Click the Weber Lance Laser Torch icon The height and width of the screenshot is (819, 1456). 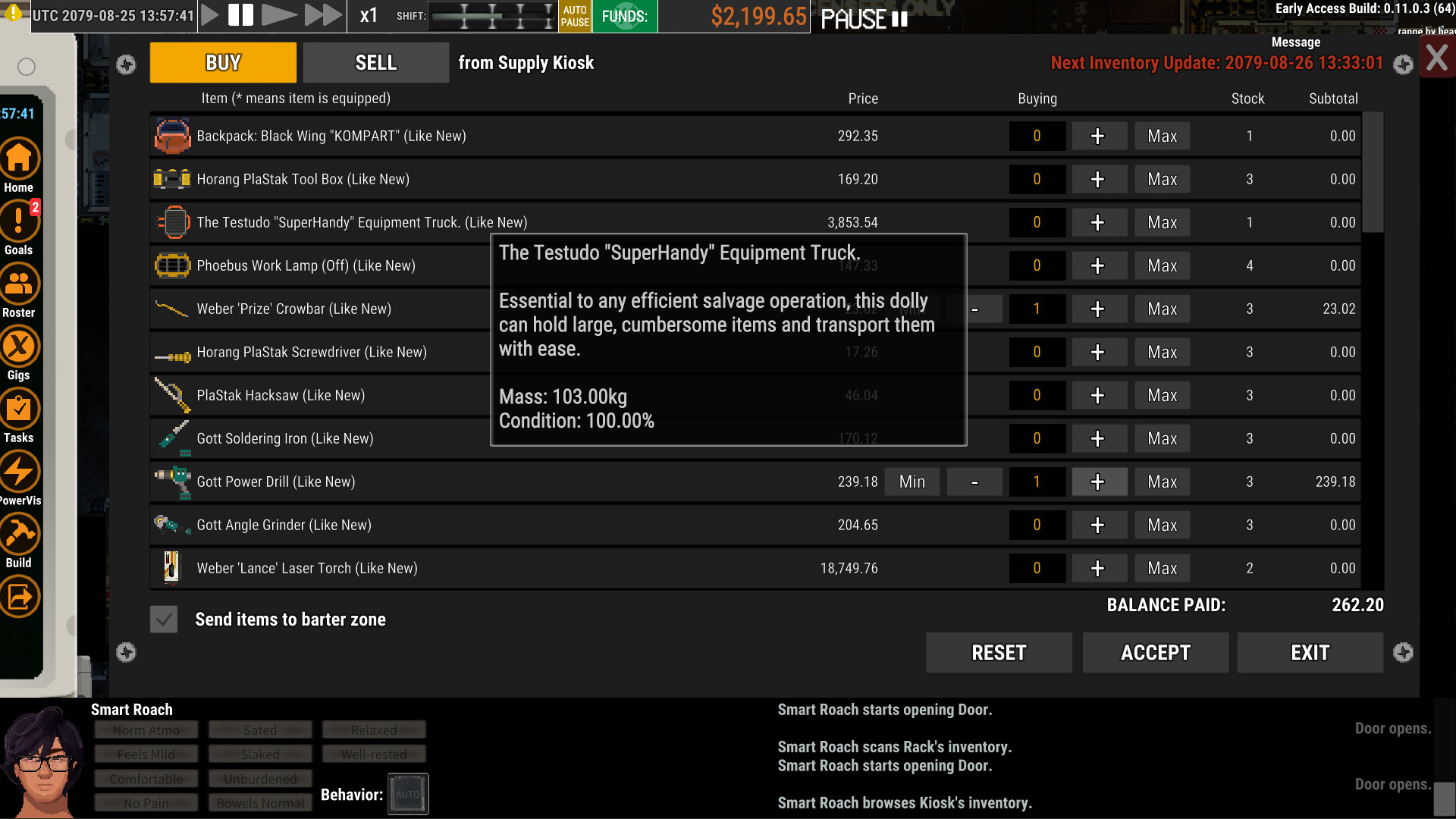tap(172, 568)
